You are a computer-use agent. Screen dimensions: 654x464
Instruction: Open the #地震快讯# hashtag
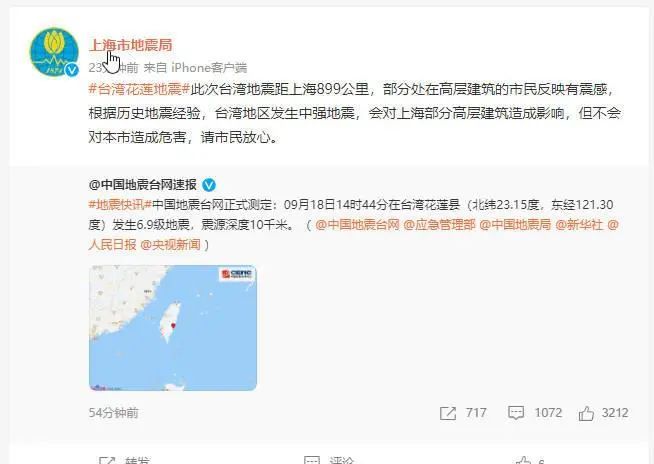pos(120,205)
